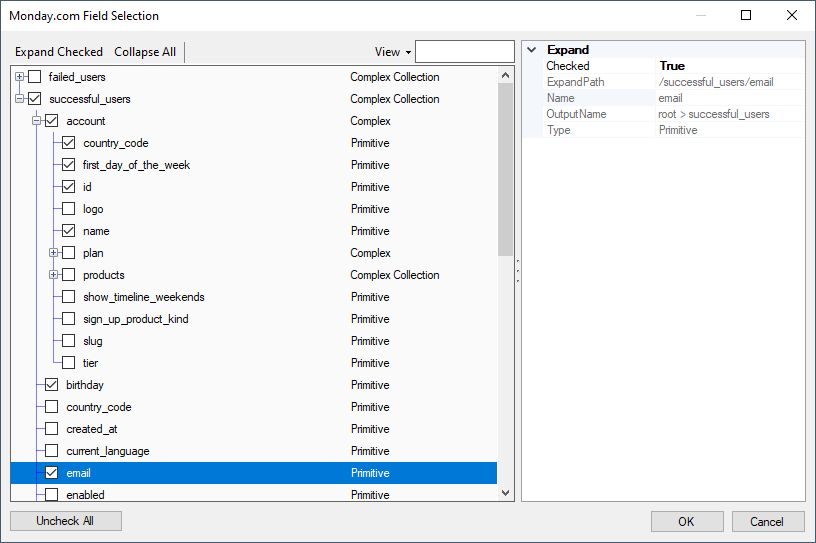816x543 pixels.
Task: Check the current_language checkbox
Action: point(52,451)
